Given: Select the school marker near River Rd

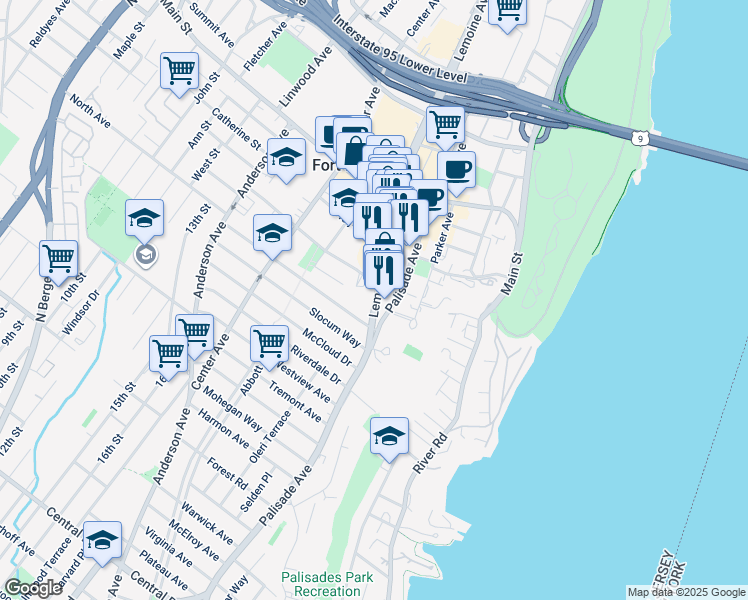Looking at the screenshot, I should (389, 439).
